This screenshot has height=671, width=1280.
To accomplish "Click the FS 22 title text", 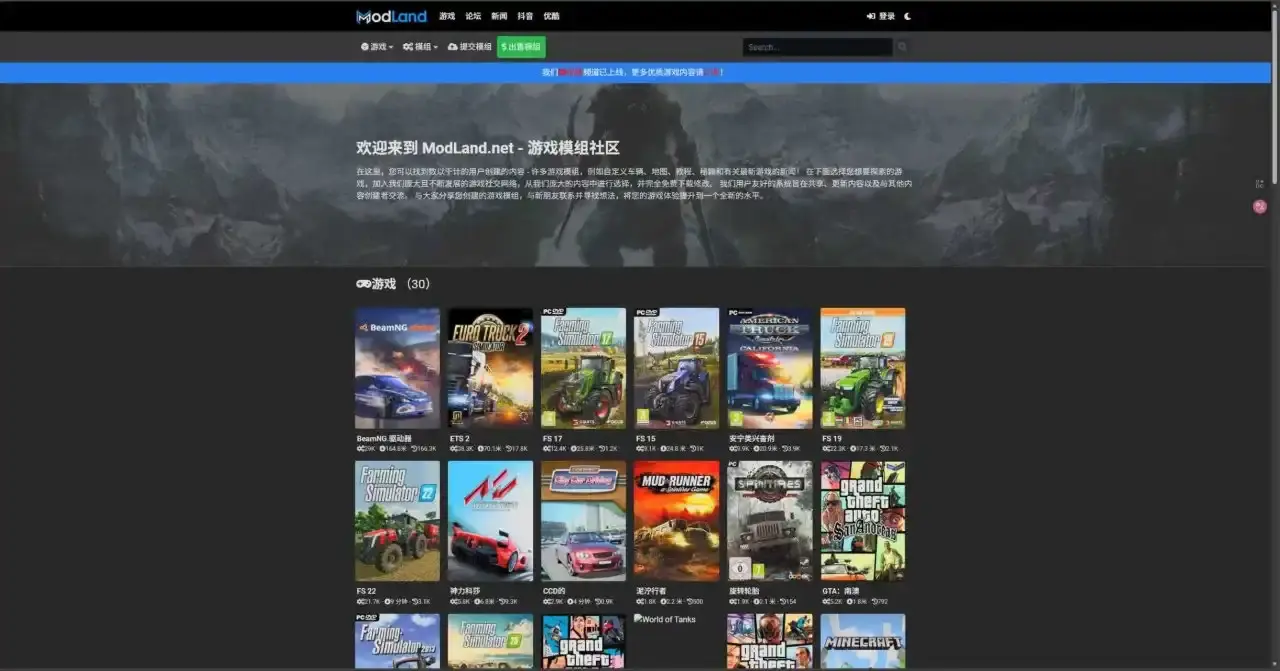I will click(x=367, y=591).
